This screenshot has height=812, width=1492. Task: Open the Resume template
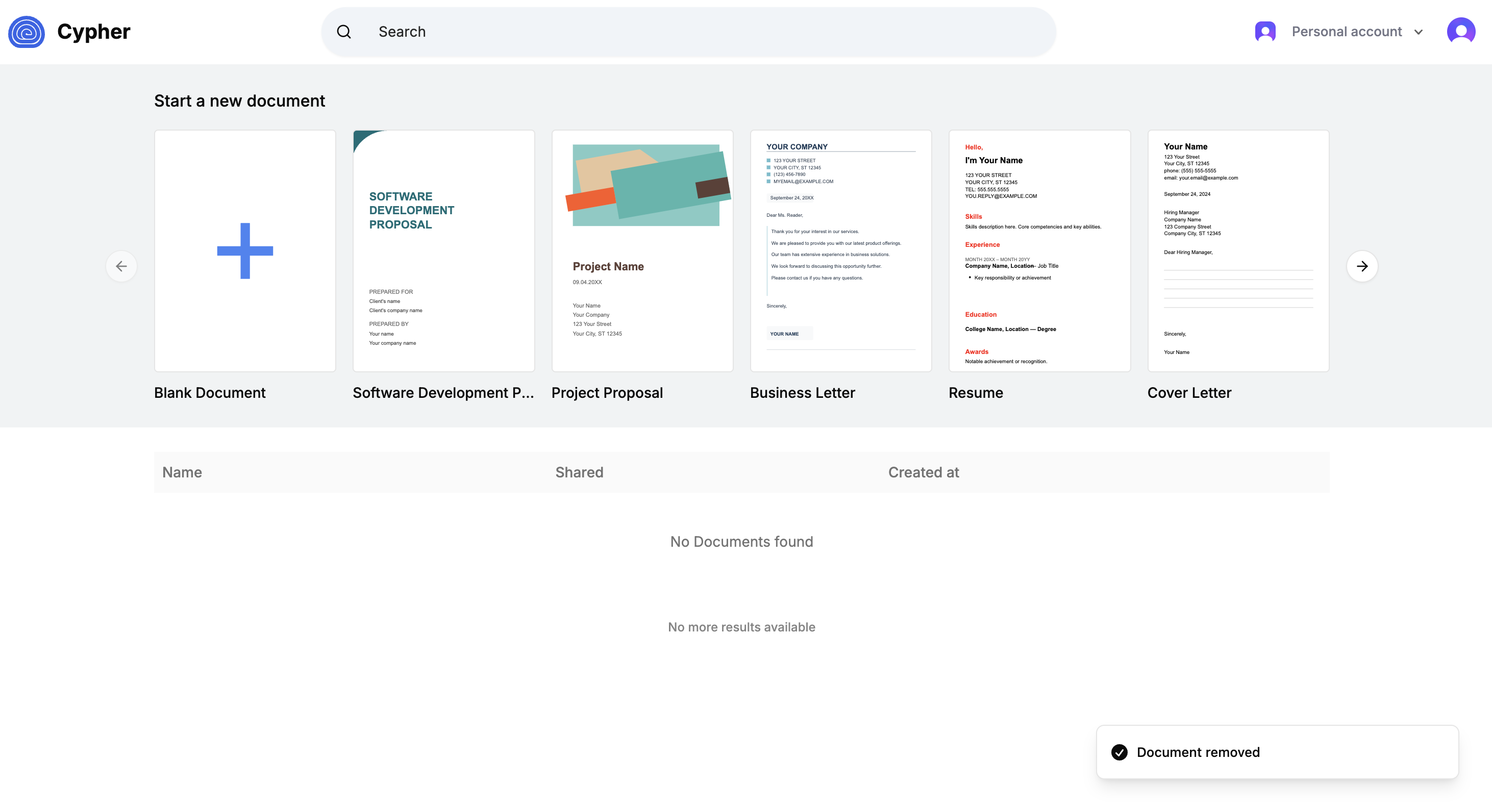click(x=1039, y=250)
